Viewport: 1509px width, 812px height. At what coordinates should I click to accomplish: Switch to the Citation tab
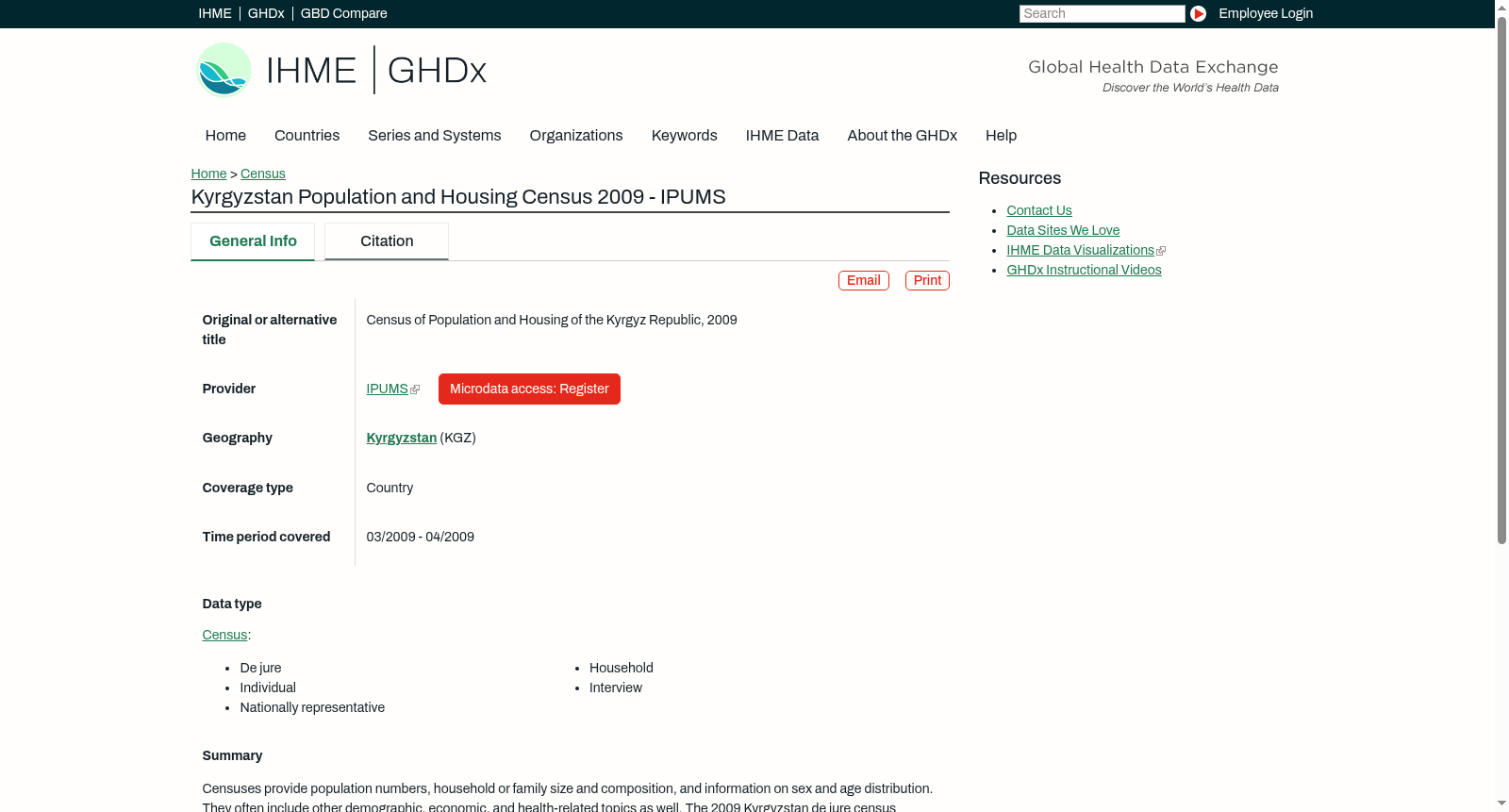[x=387, y=241]
